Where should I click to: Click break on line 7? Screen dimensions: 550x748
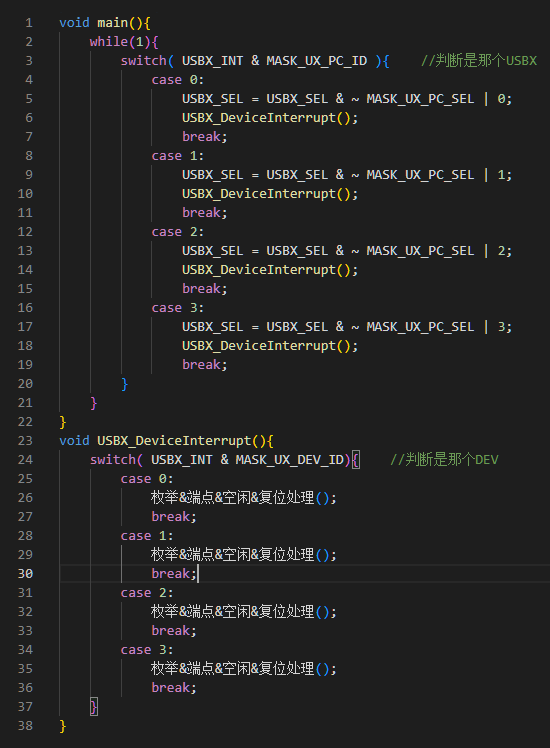(x=201, y=137)
